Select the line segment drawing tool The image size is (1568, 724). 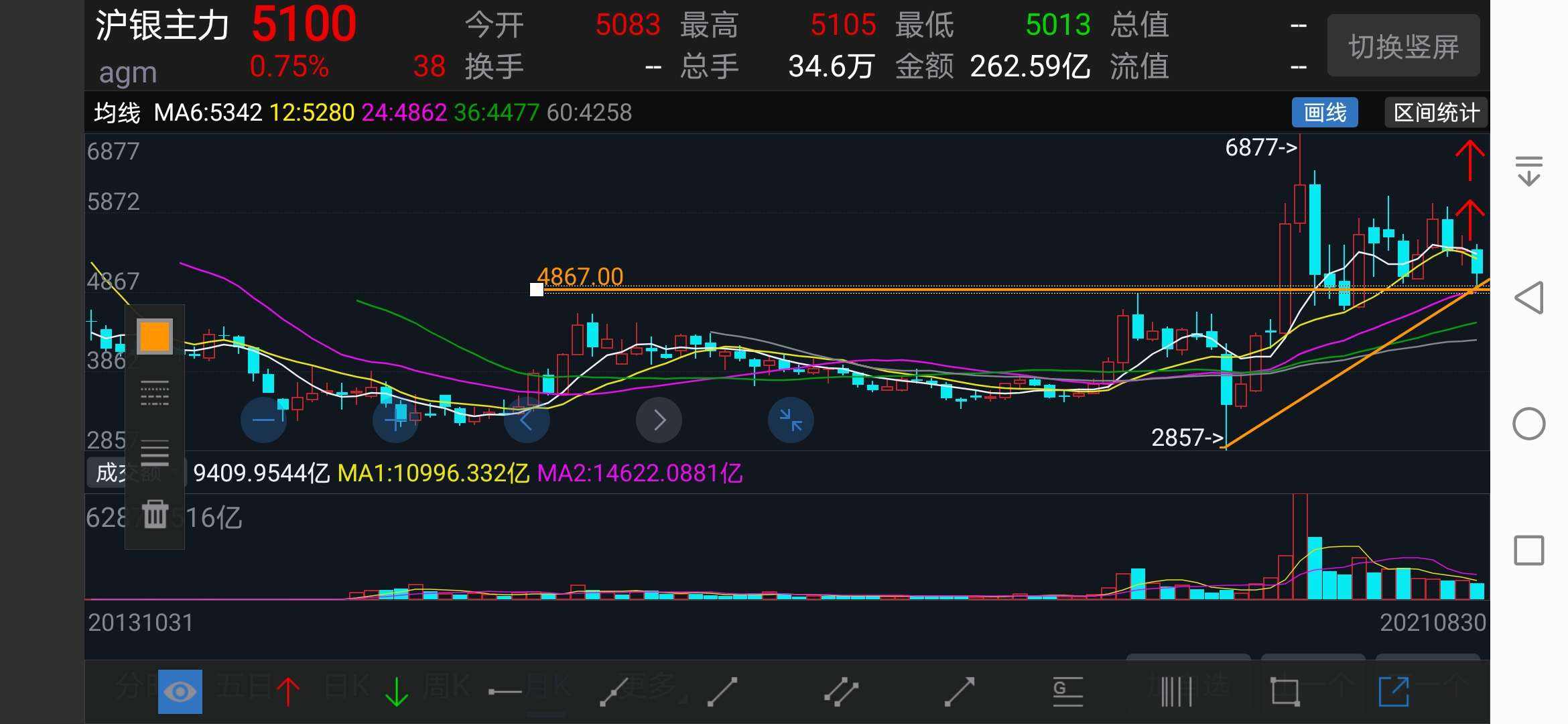coord(722,692)
